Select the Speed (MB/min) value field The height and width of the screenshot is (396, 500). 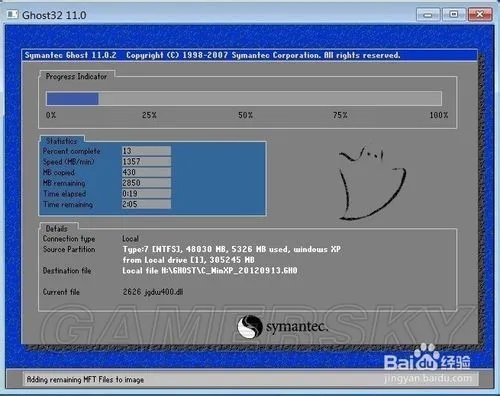pos(146,162)
